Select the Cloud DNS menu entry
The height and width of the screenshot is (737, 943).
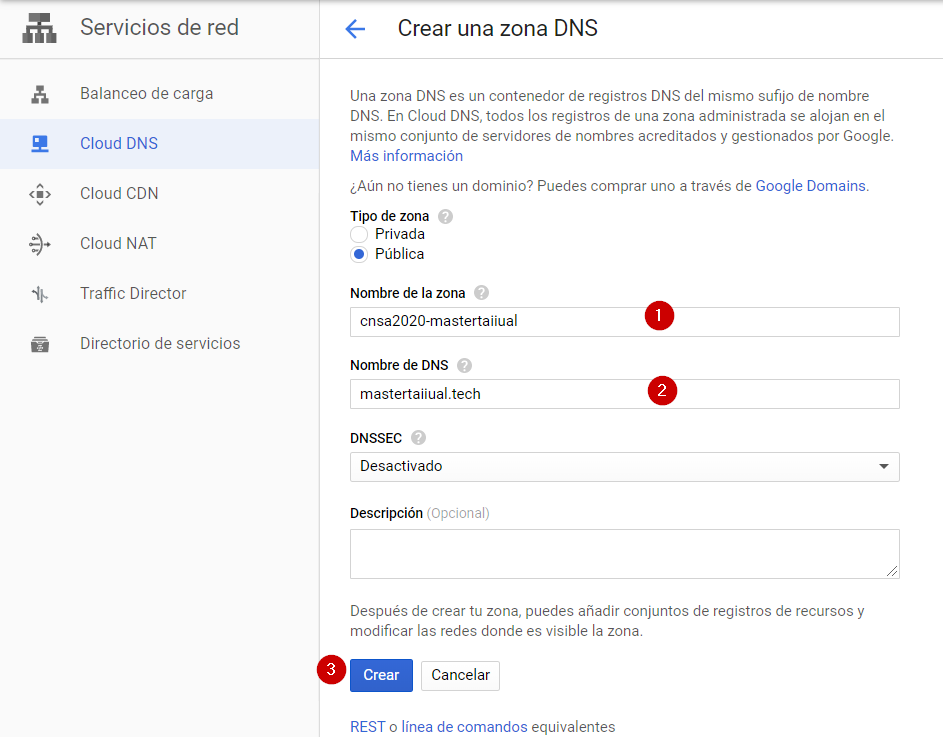tap(121, 143)
